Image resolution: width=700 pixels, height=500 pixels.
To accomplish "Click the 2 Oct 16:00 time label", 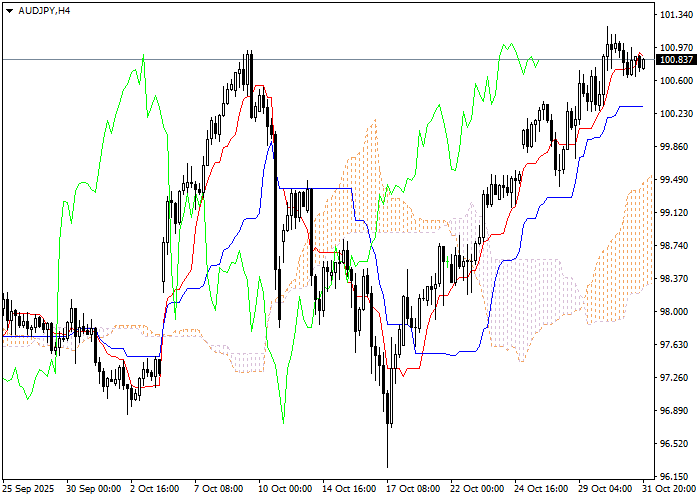I will pyautogui.click(x=155, y=489).
